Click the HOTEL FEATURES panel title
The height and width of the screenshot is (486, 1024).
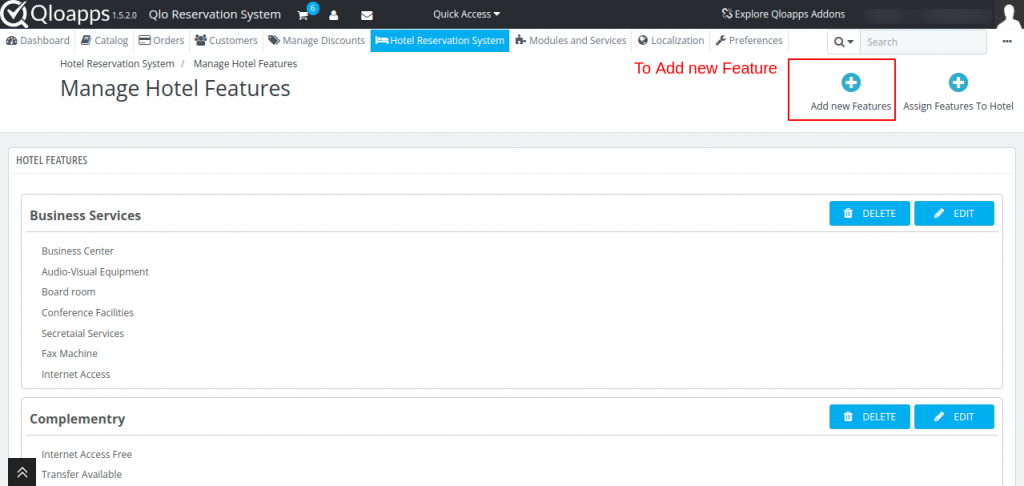[52, 160]
